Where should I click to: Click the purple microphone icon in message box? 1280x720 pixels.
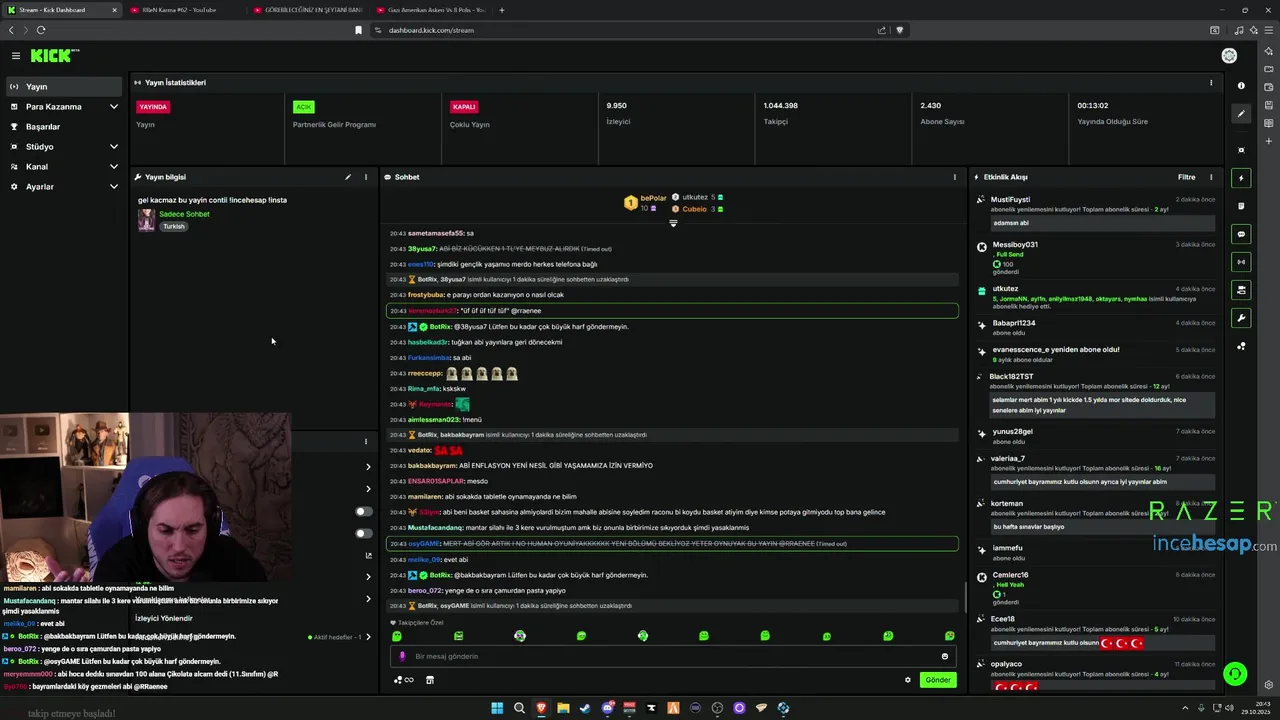pyautogui.click(x=402, y=657)
